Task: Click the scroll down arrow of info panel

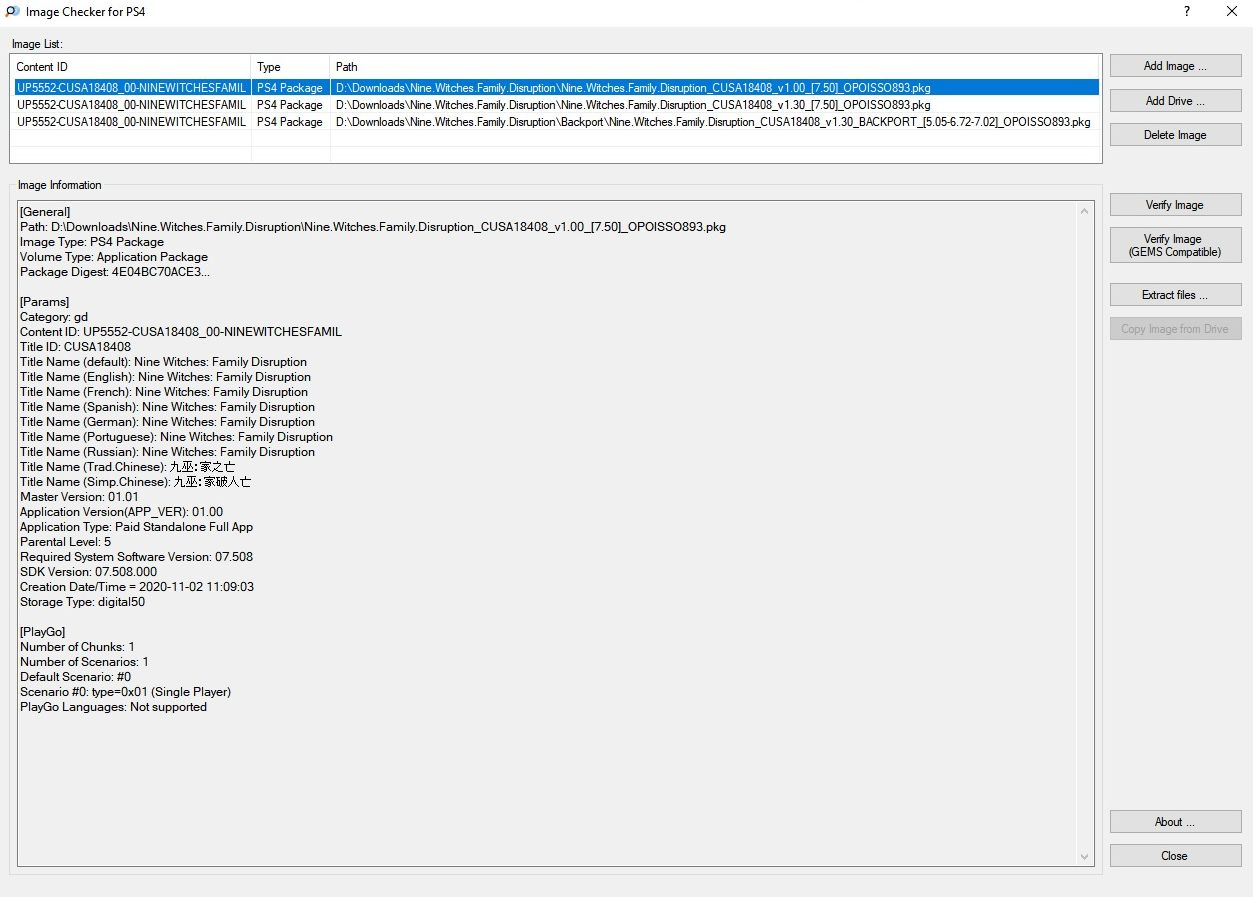Action: [1085, 857]
